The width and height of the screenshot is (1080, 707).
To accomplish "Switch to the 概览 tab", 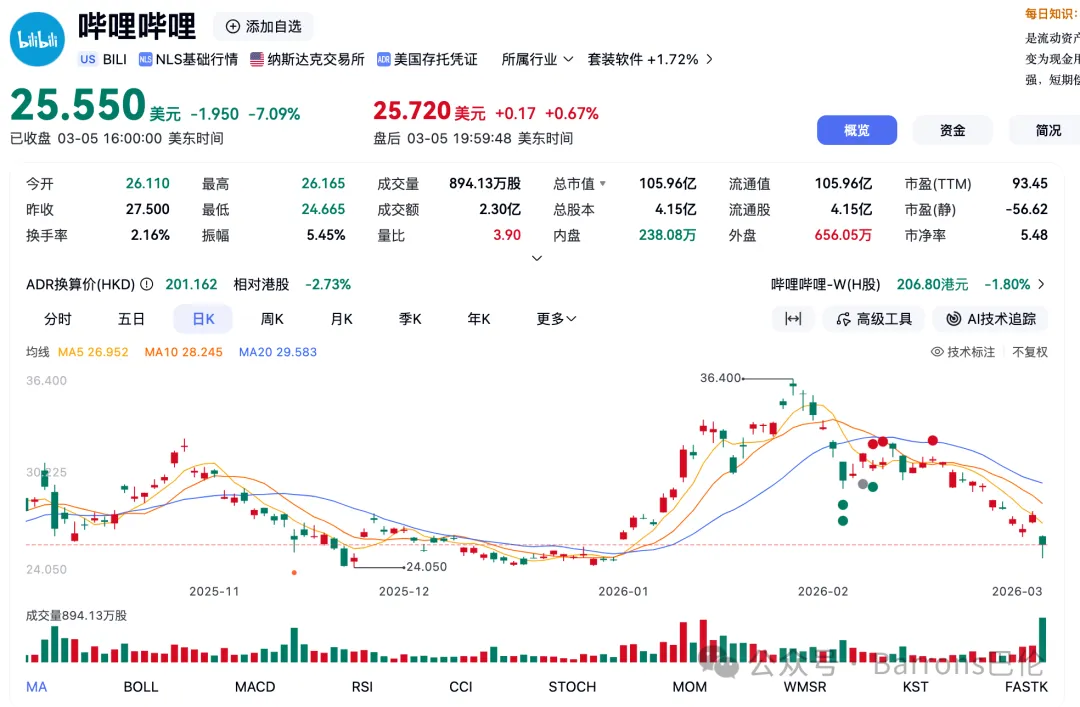I will click(857, 130).
